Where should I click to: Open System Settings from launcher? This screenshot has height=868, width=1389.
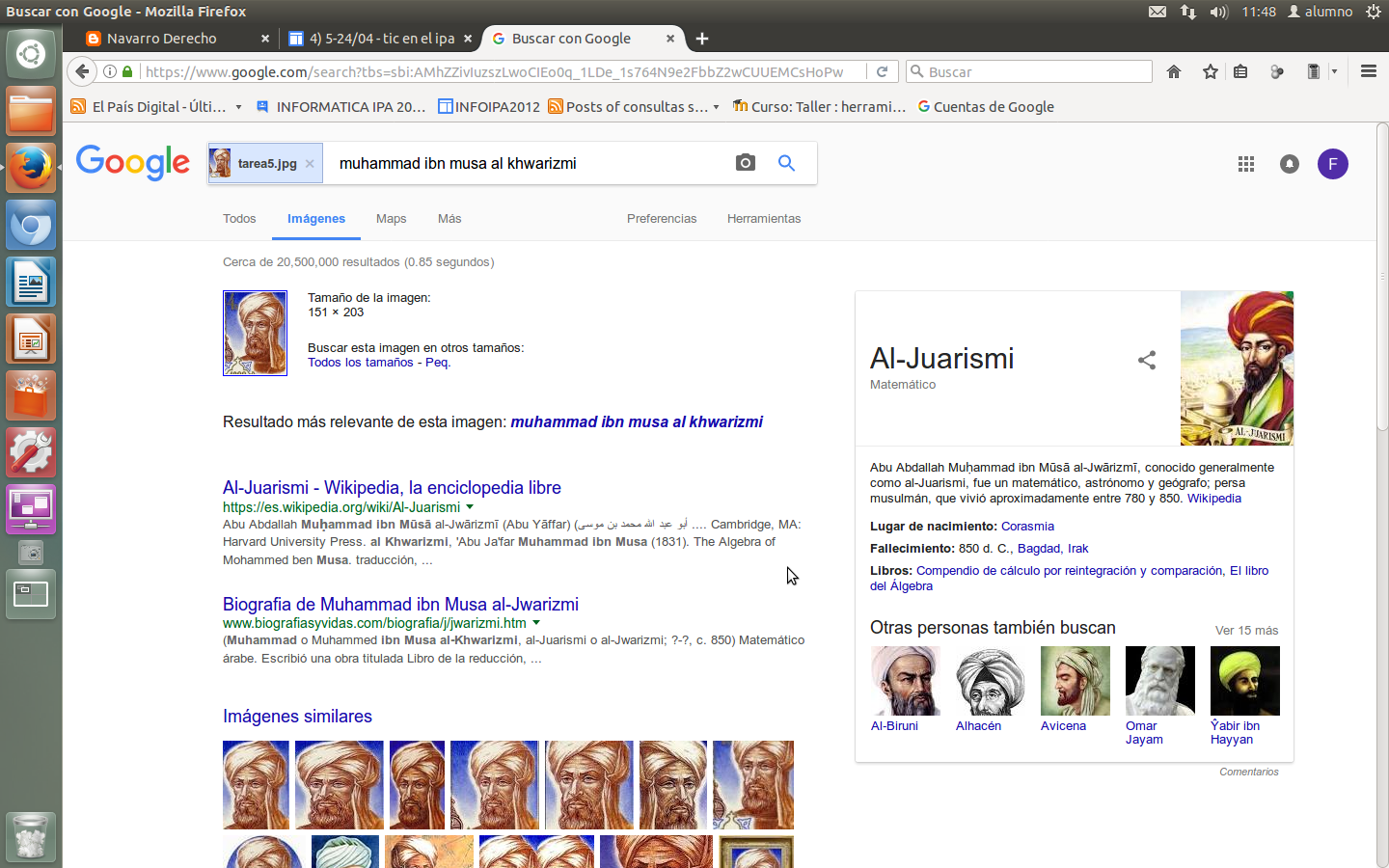(31, 453)
